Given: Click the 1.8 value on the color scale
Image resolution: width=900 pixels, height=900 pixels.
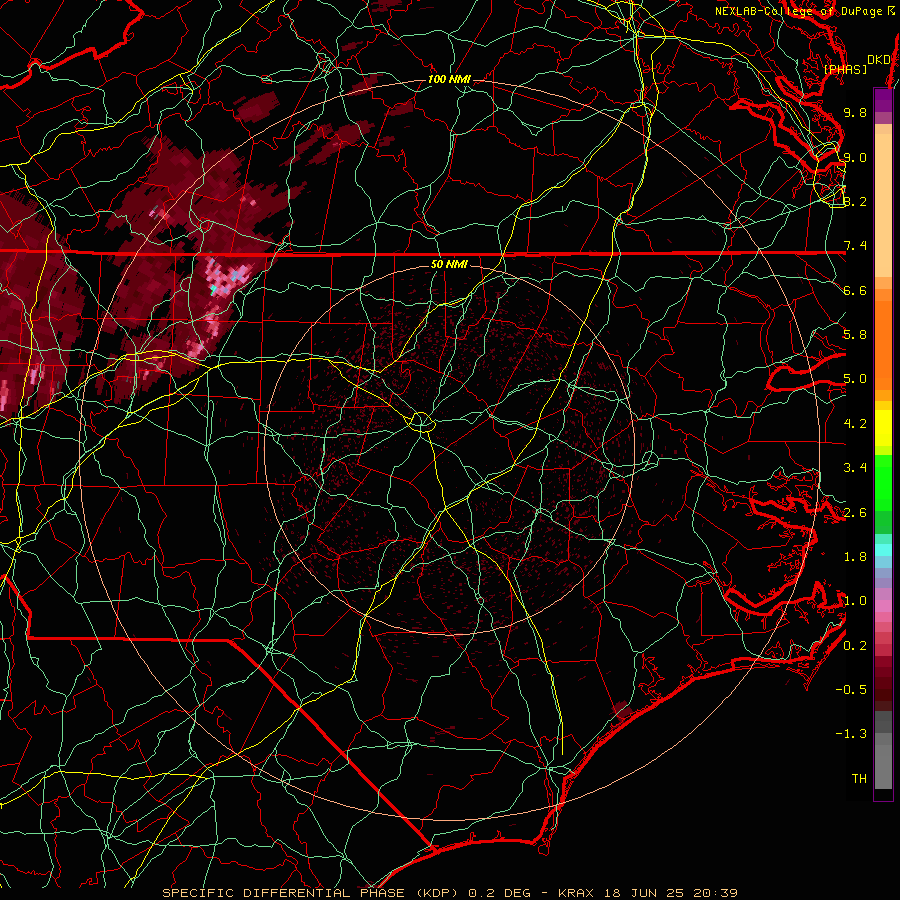Looking at the screenshot, I should (x=855, y=557).
